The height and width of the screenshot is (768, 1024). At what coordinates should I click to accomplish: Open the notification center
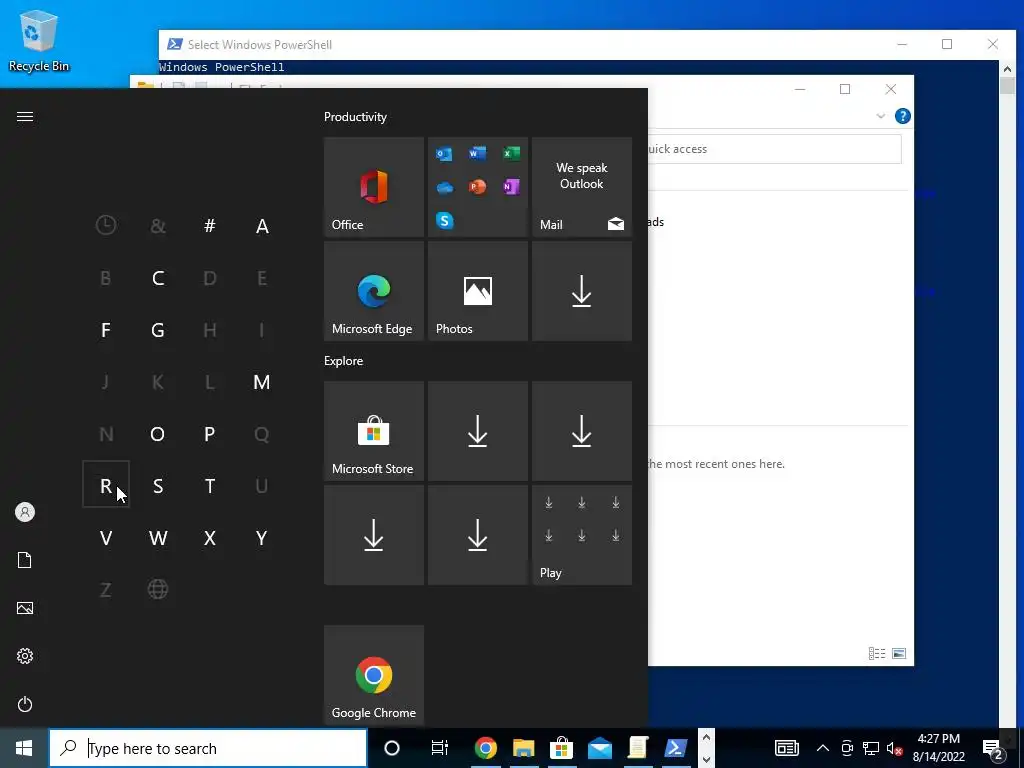click(x=993, y=749)
